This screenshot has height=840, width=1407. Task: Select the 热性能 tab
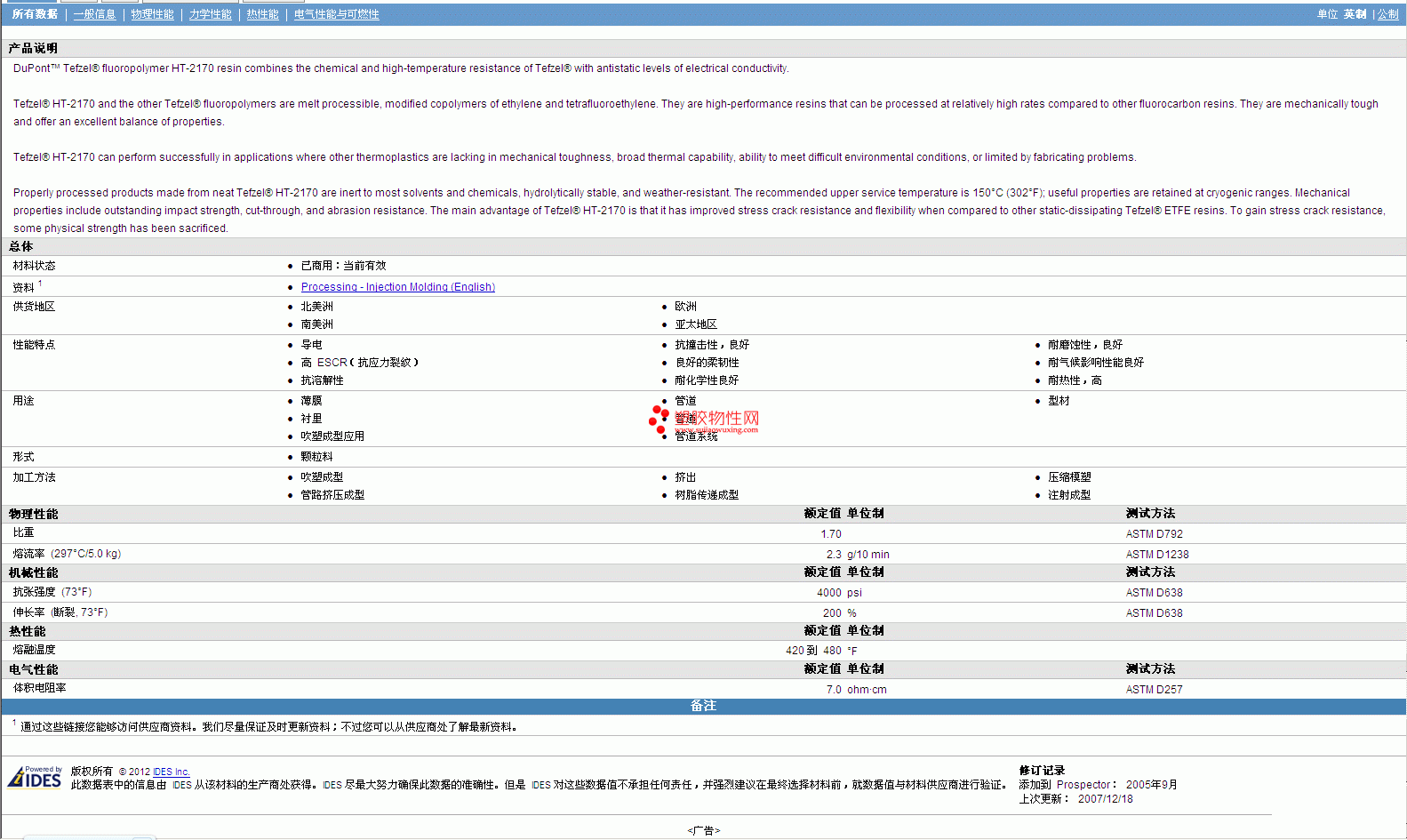point(262,14)
